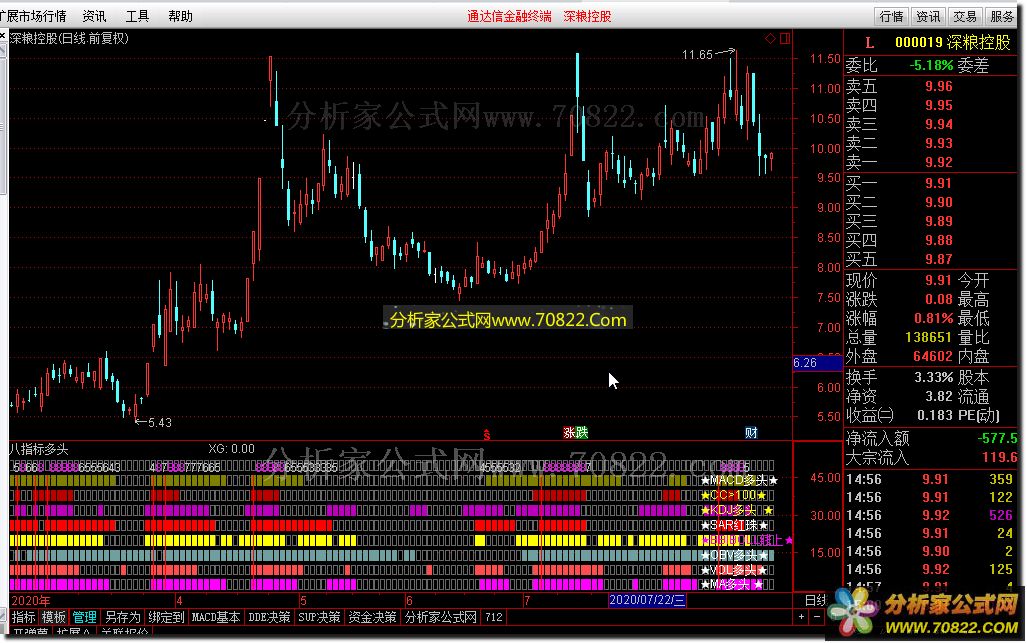This screenshot has width=1027, height=643.
Task: Click the ★MA多头★ row label
Action: (x=732, y=584)
